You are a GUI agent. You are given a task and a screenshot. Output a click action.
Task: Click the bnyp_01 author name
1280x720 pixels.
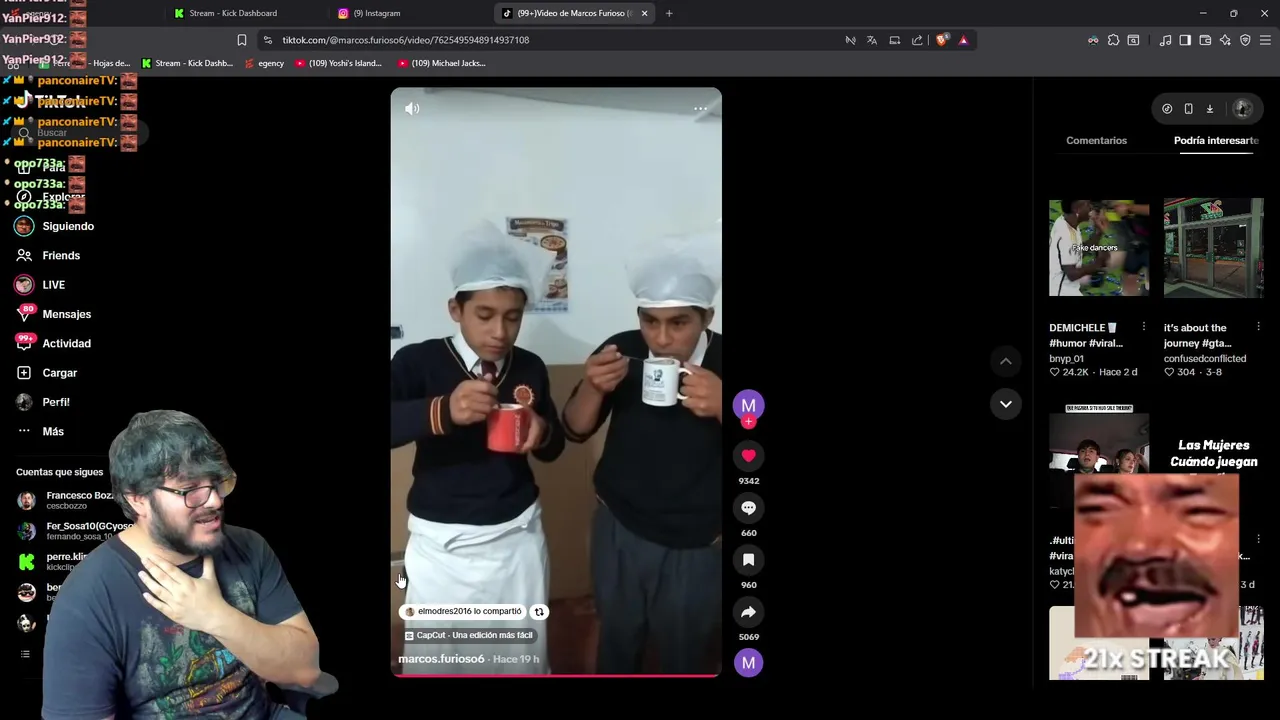pos(1066,358)
